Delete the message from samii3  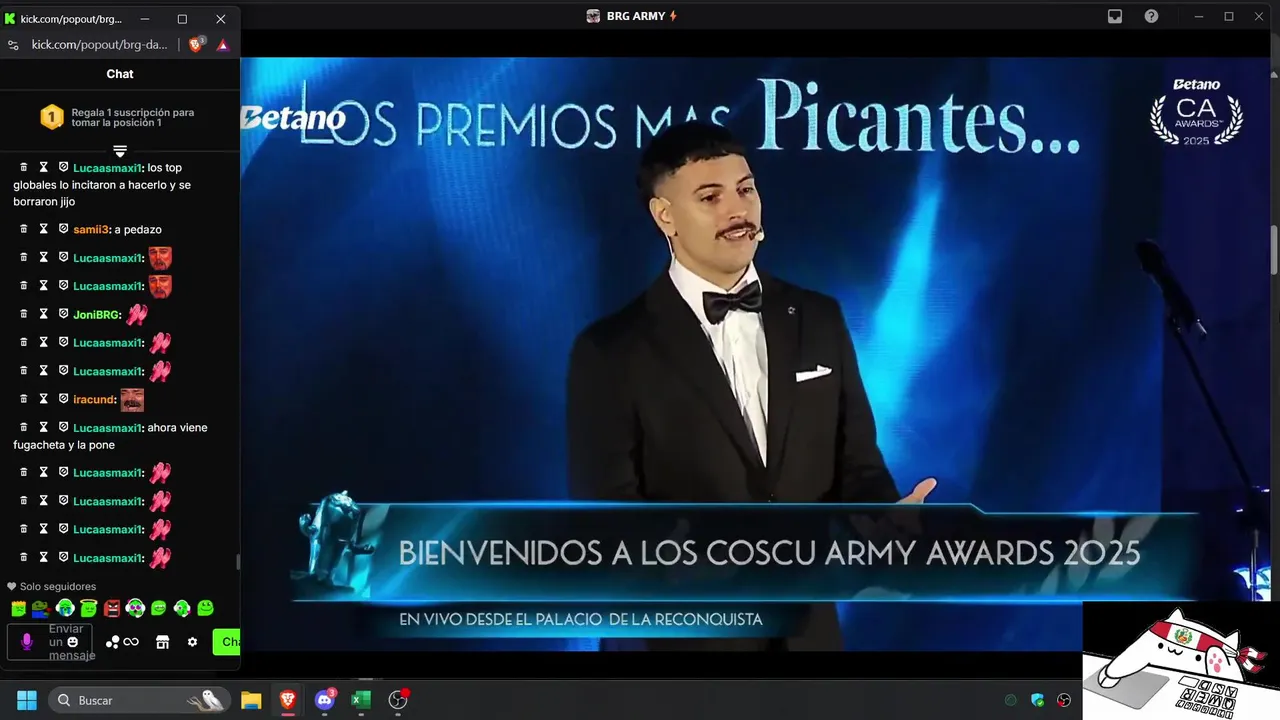click(x=24, y=229)
